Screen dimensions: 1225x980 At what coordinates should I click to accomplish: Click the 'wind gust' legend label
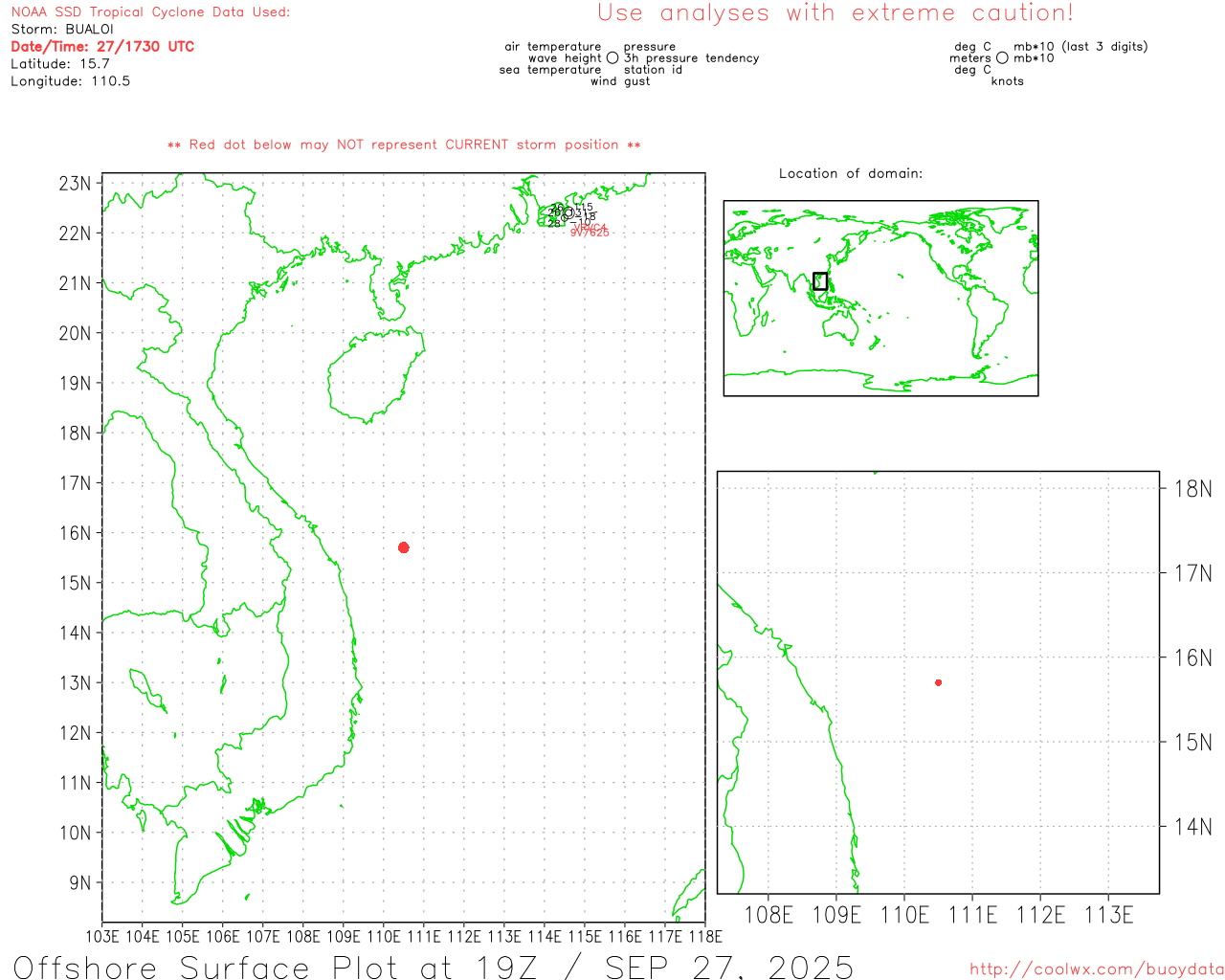(x=619, y=81)
